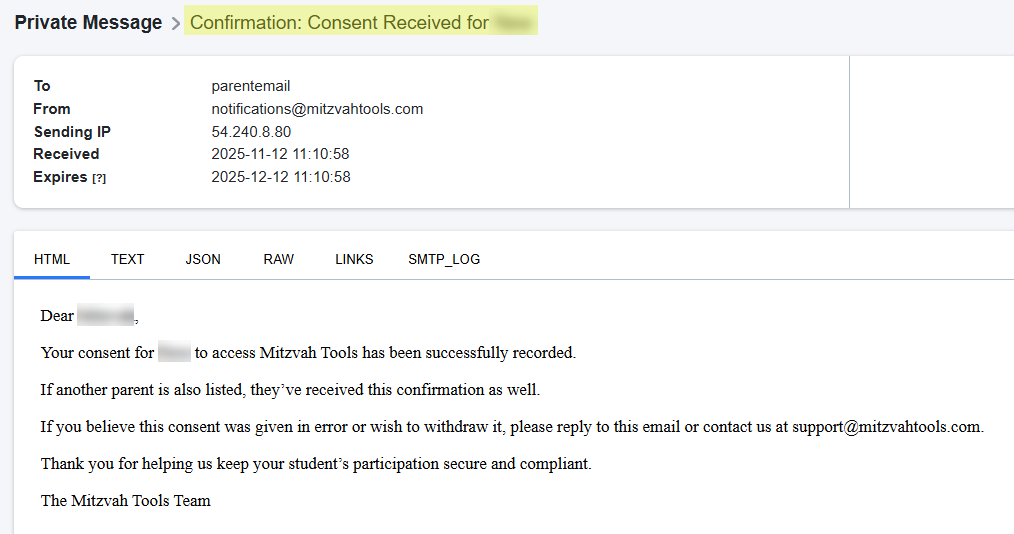Click the breadcrumb chevron separator
The image size is (1014, 534).
(176, 23)
